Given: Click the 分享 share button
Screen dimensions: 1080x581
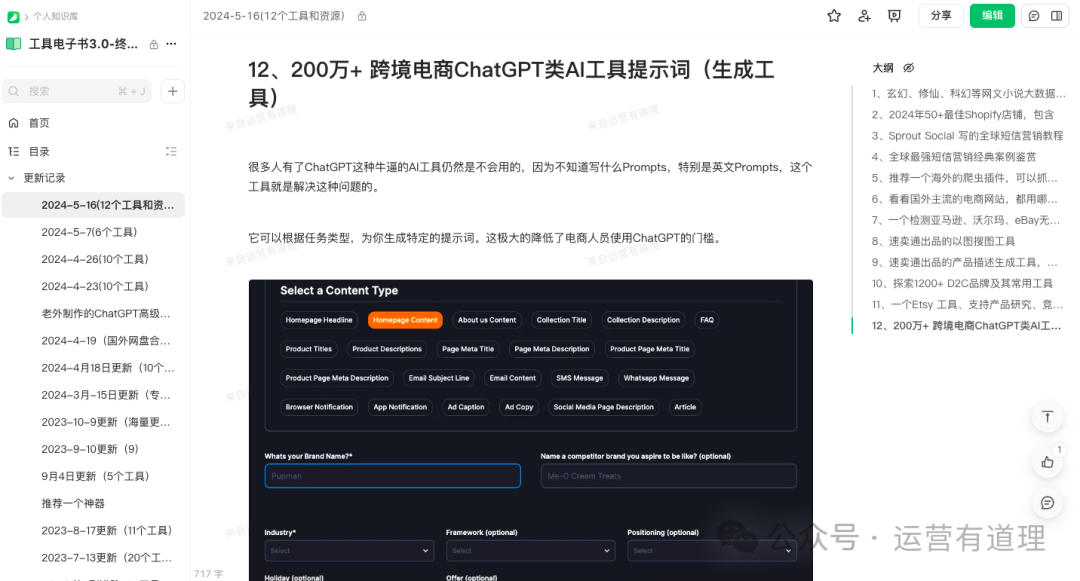Looking at the screenshot, I should click(x=940, y=15).
